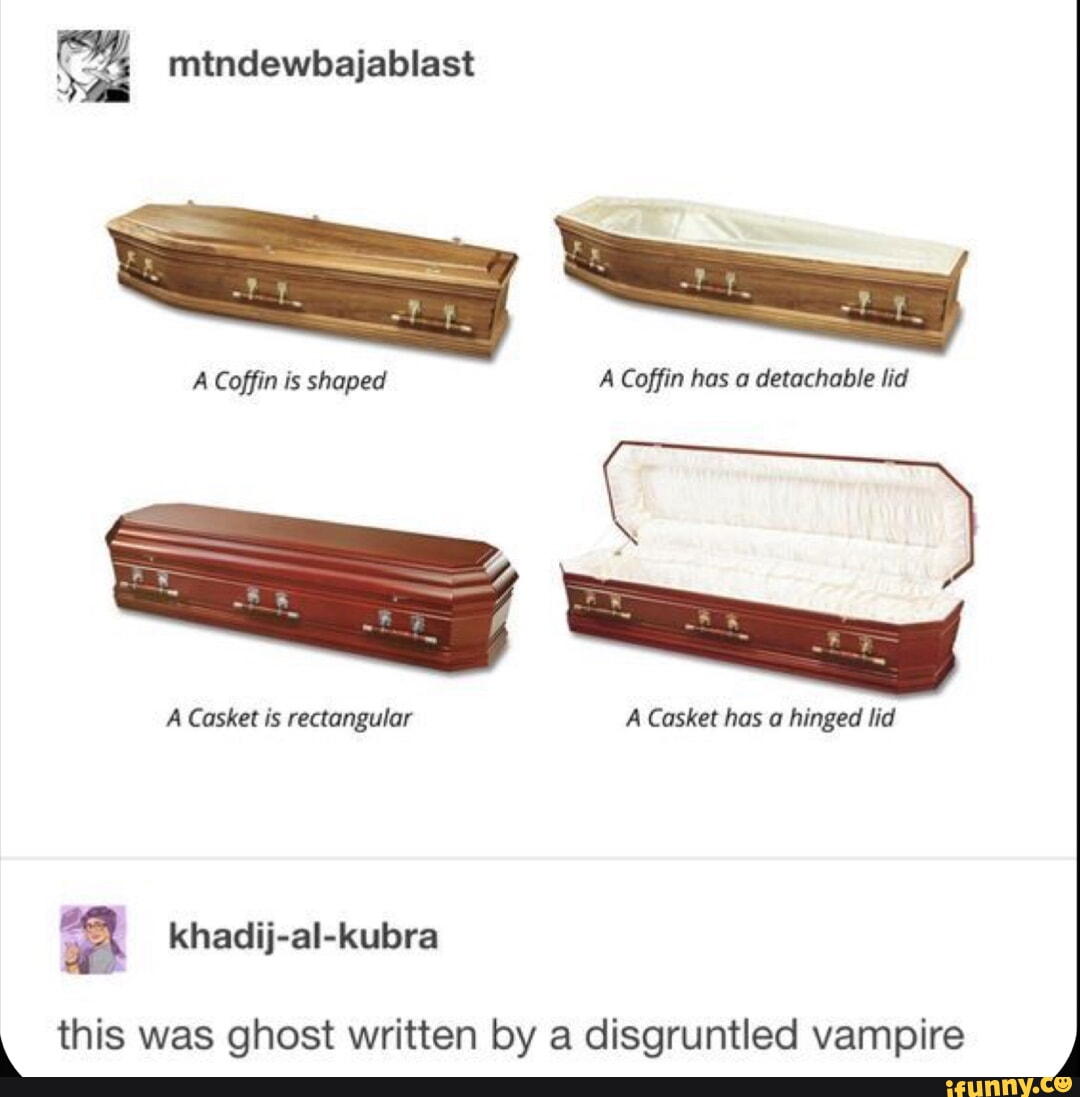The width and height of the screenshot is (1080, 1097).
Task: Click the 'A Casket has a hinged lid' caption
Action: tap(760, 717)
